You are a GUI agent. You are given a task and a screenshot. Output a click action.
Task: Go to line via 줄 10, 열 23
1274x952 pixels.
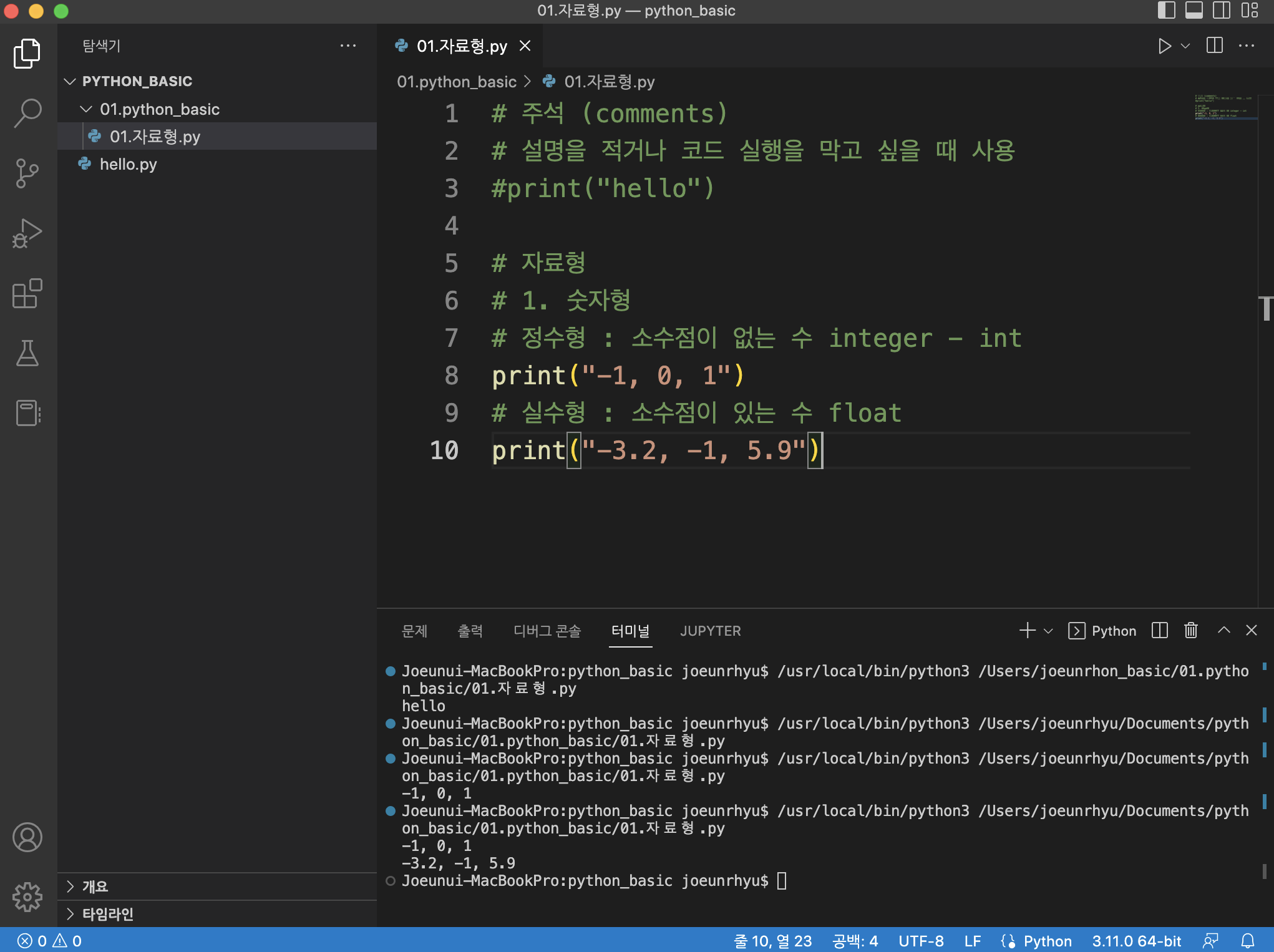pyautogui.click(x=773, y=941)
